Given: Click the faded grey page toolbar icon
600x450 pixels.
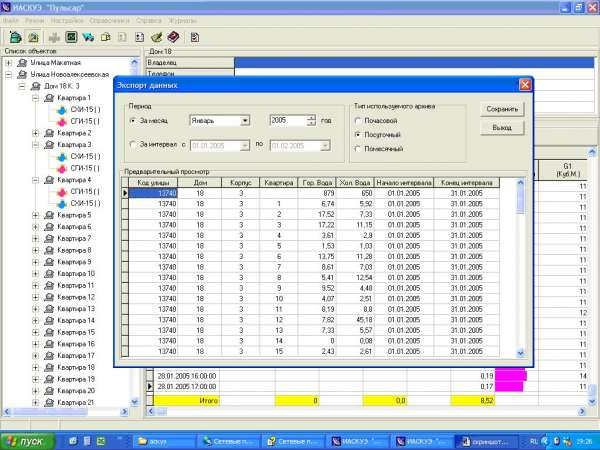Looking at the screenshot, I should [x=122, y=38].
